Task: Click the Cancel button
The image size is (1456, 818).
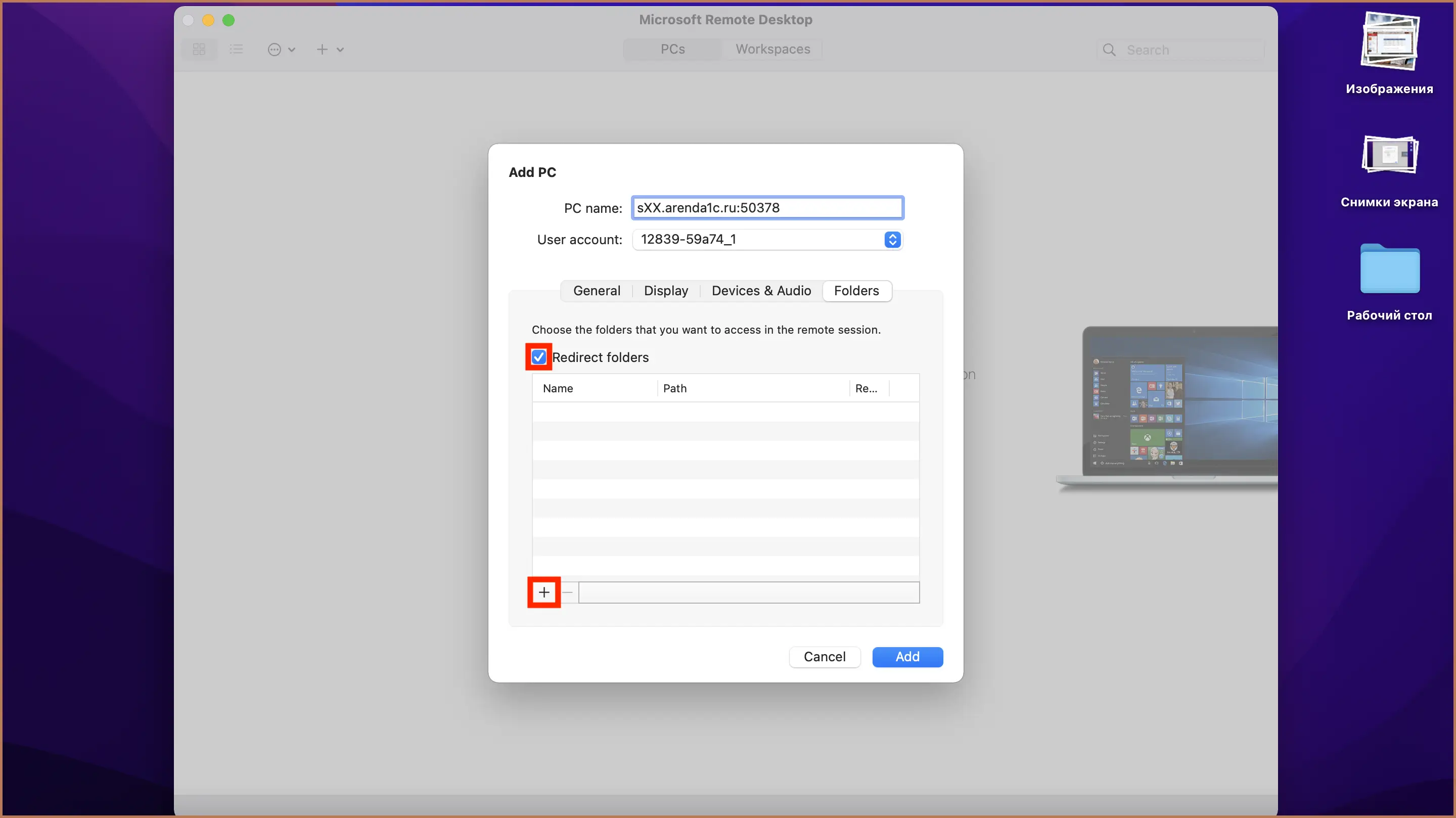Action: 825,657
